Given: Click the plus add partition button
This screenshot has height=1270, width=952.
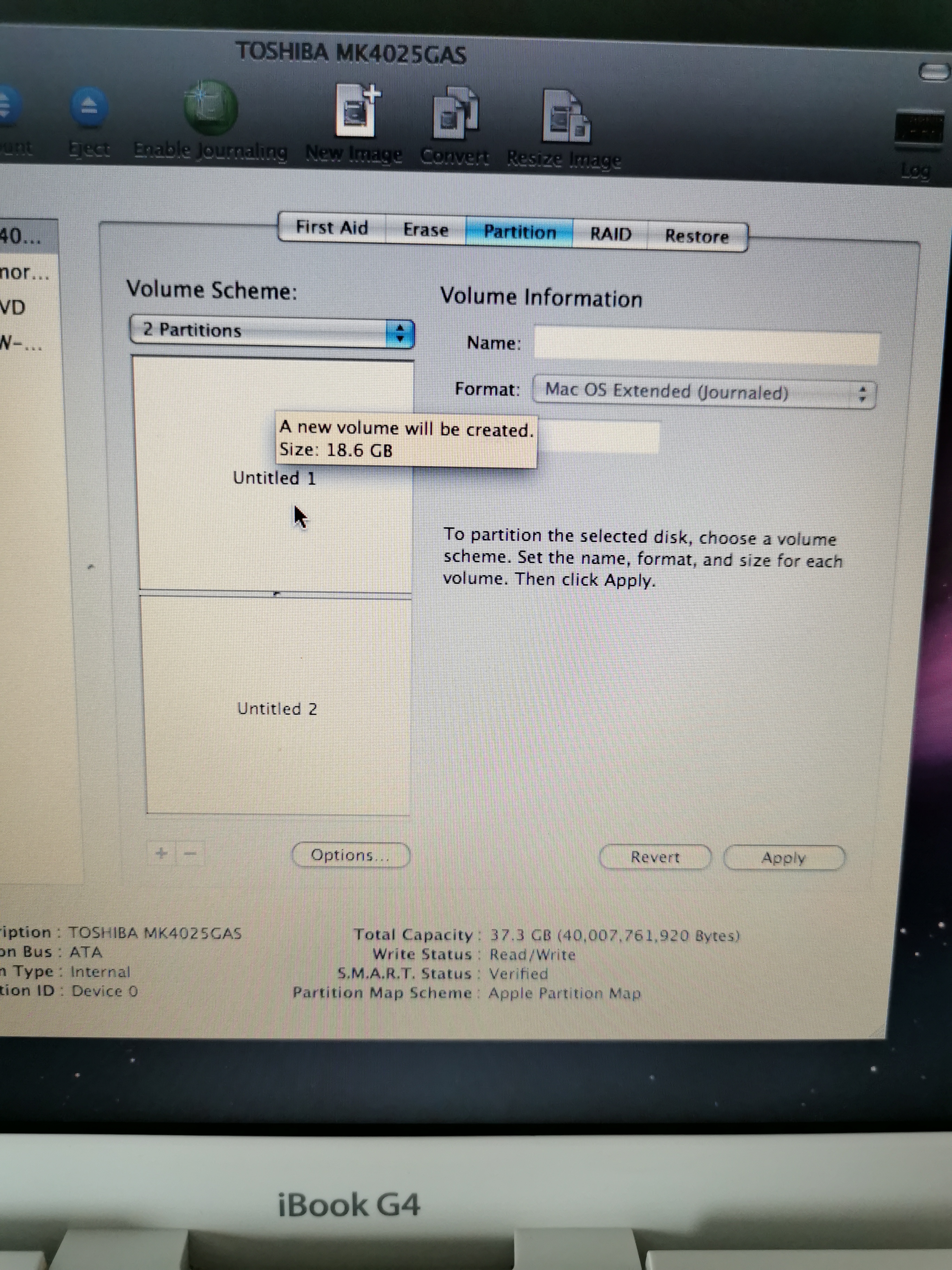Looking at the screenshot, I should [162, 853].
